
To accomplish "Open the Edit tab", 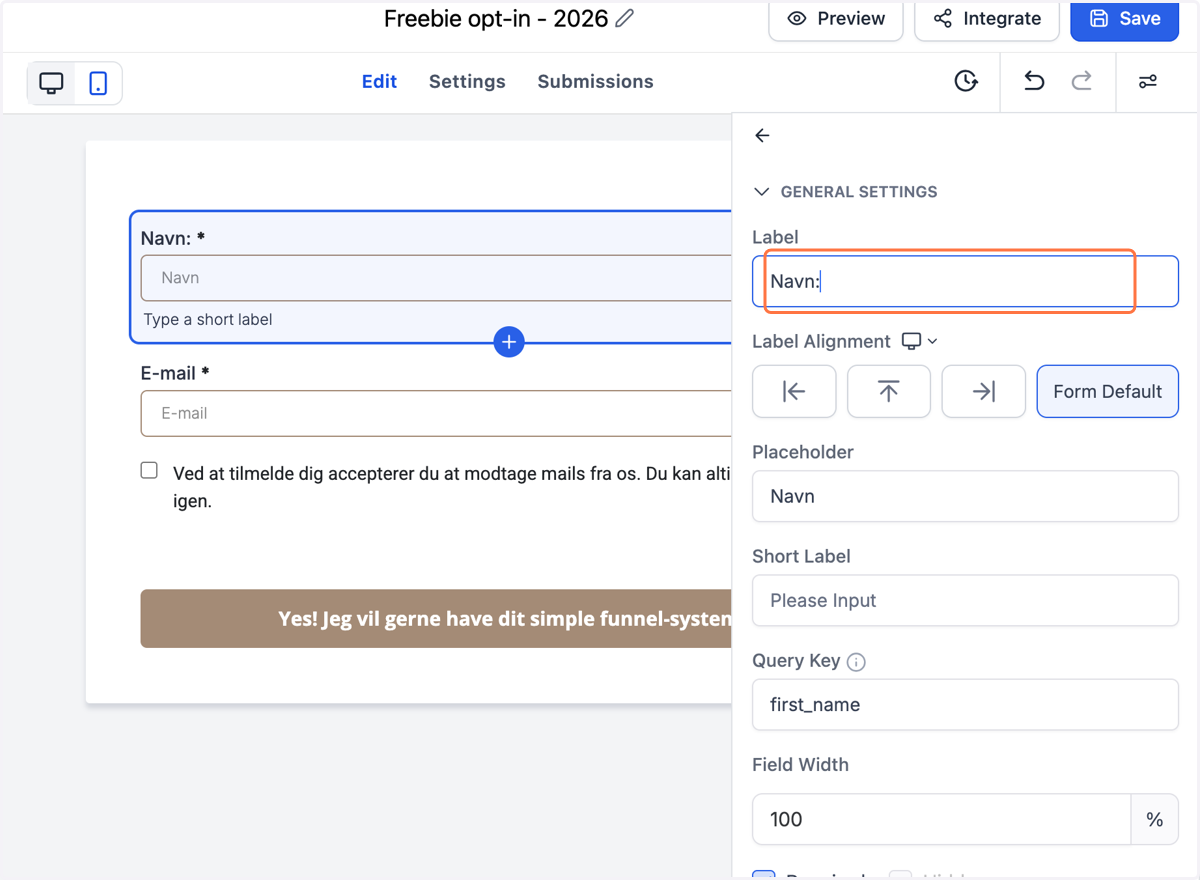I will [379, 82].
